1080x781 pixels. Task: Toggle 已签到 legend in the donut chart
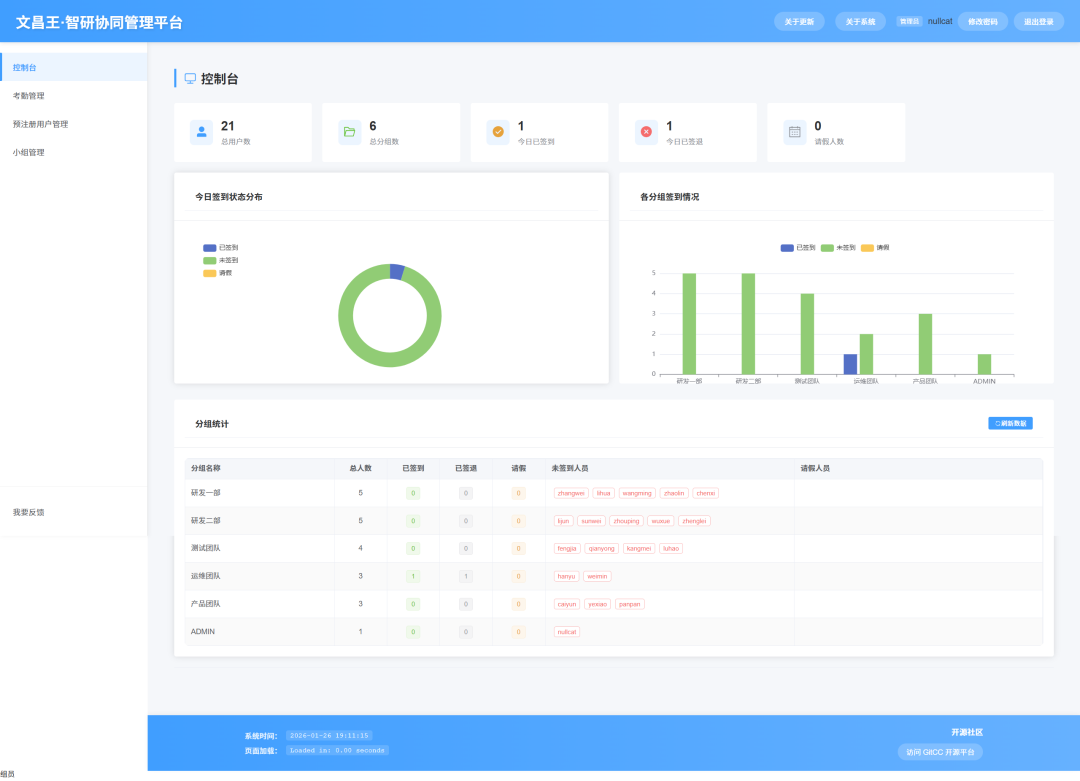click(x=220, y=247)
